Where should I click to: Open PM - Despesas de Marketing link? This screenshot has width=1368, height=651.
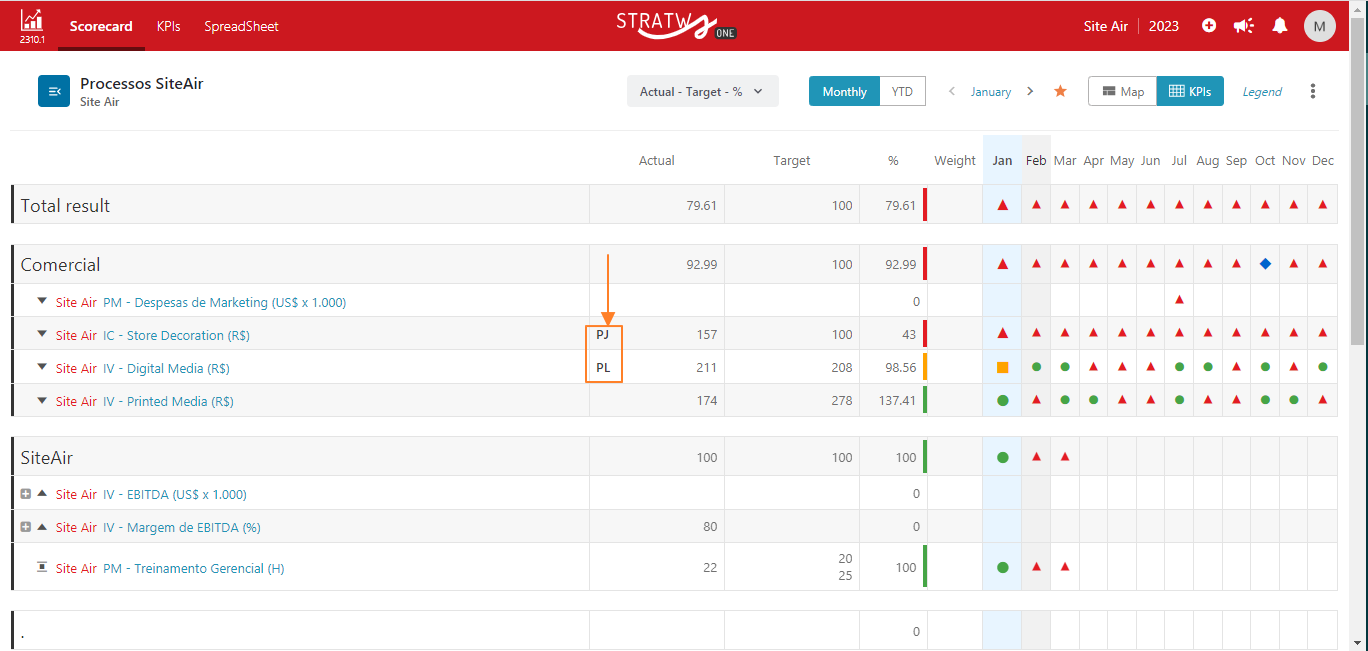(x=224, y=302)
